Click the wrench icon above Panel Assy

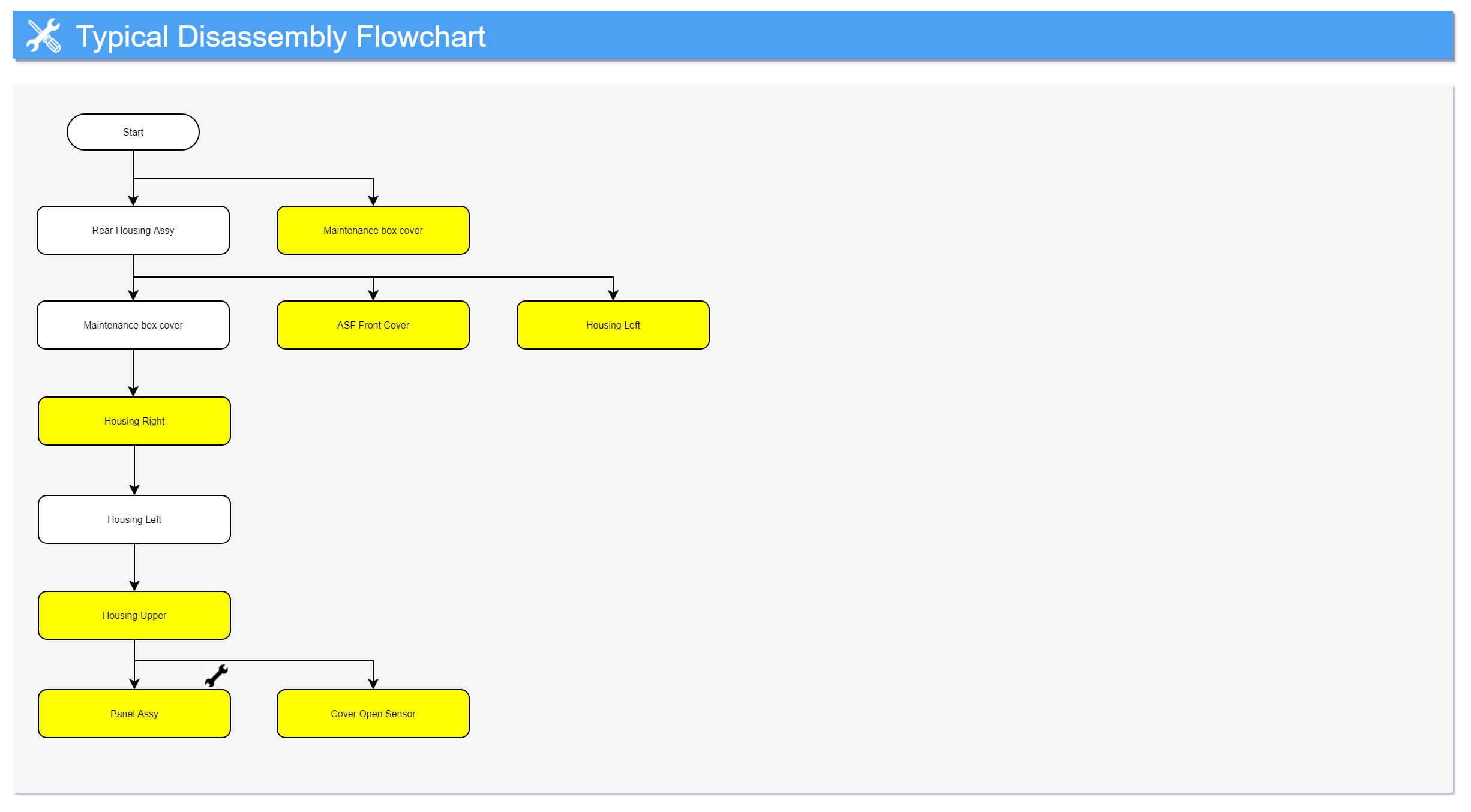216,676
